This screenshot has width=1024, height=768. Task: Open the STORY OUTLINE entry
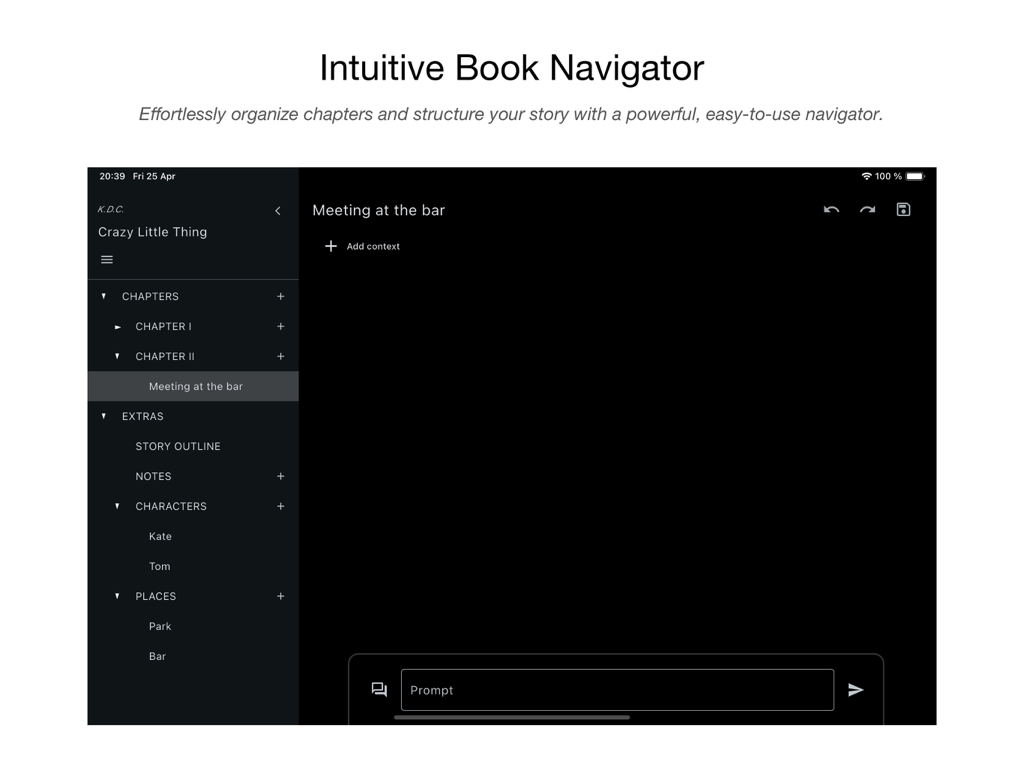[177, 446]
